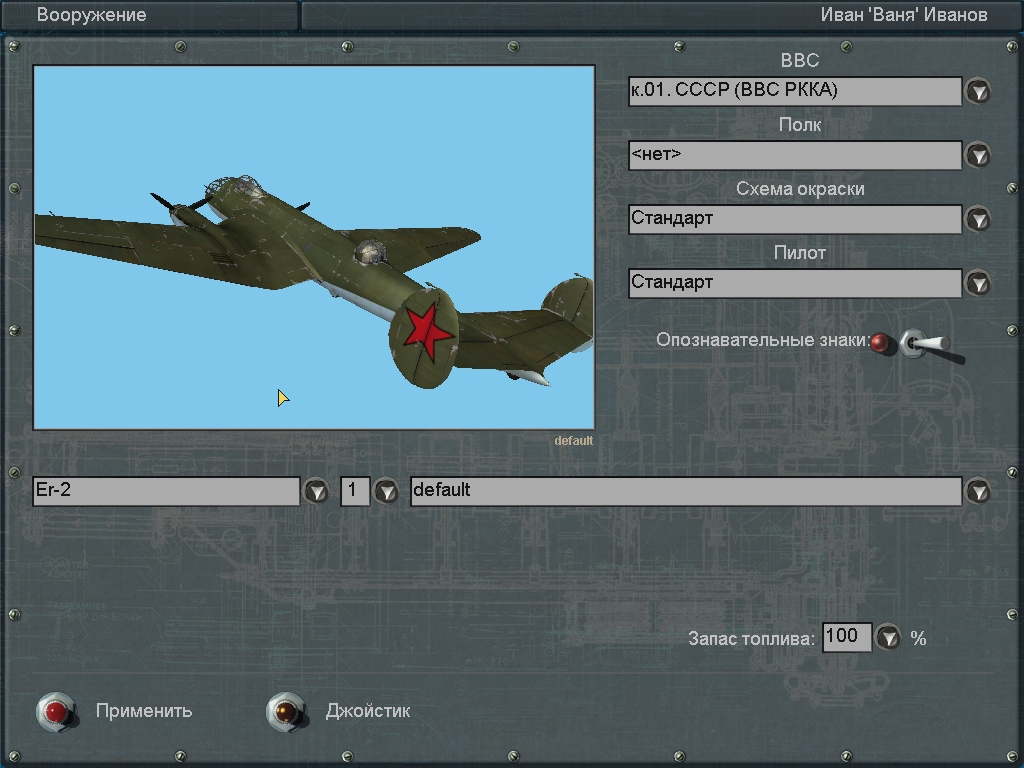This screenshot has width=1024, height=768.
Task: Click the arrow button next to aircraft number 1
Action: pos(385,492)
